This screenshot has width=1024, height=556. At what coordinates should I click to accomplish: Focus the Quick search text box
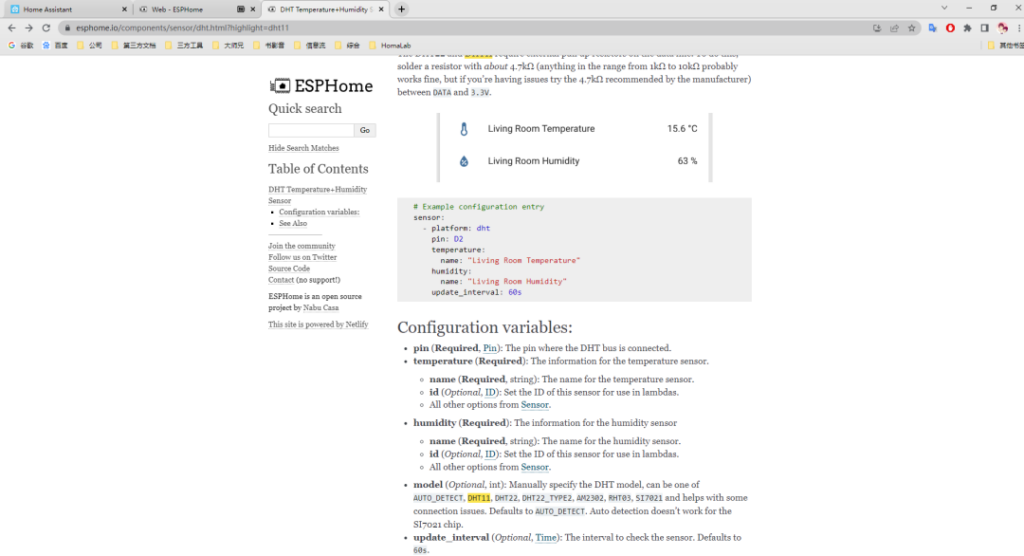tap(312, 130)
